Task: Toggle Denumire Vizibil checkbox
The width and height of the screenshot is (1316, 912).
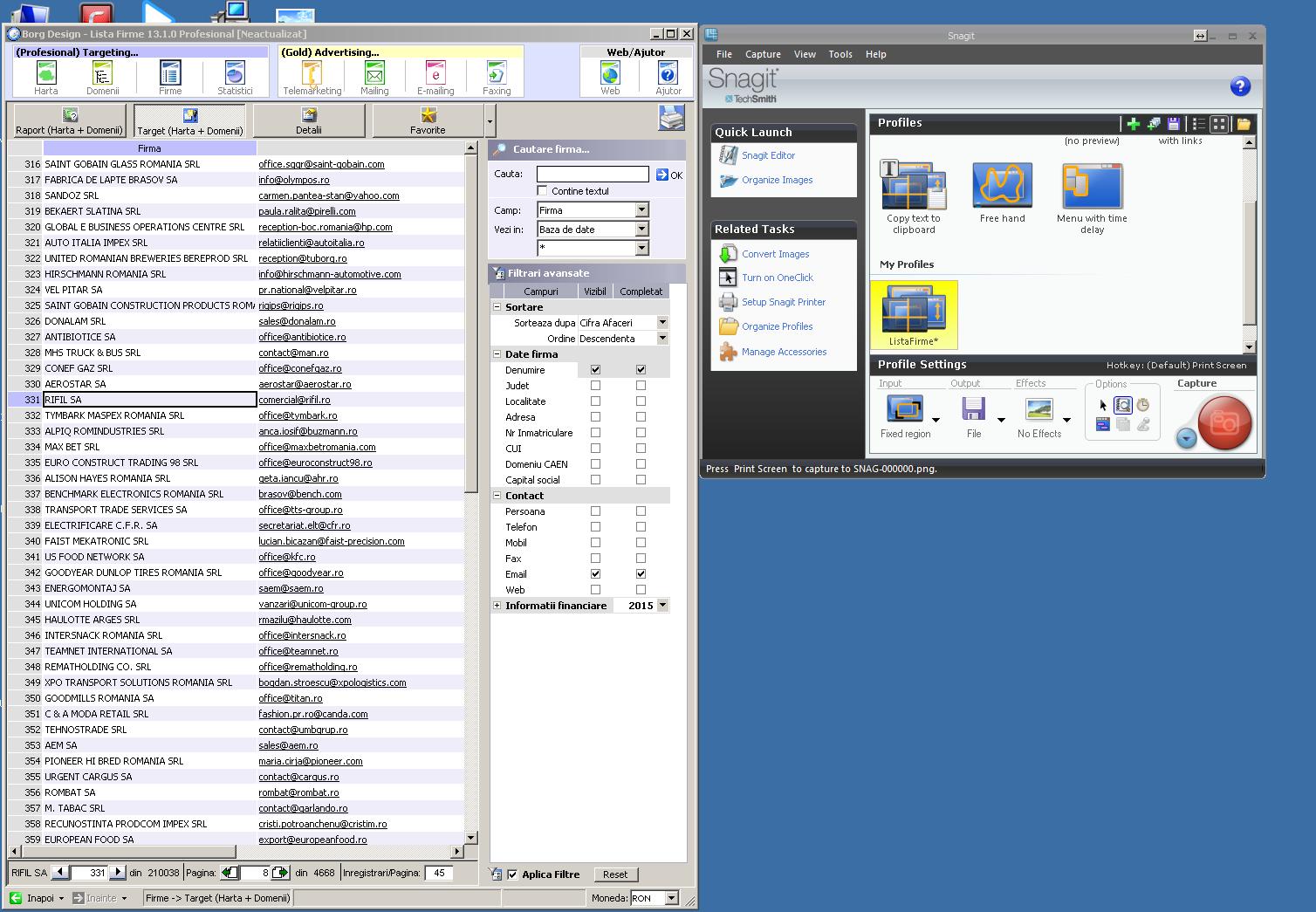Action: click(x=595, y=369)
